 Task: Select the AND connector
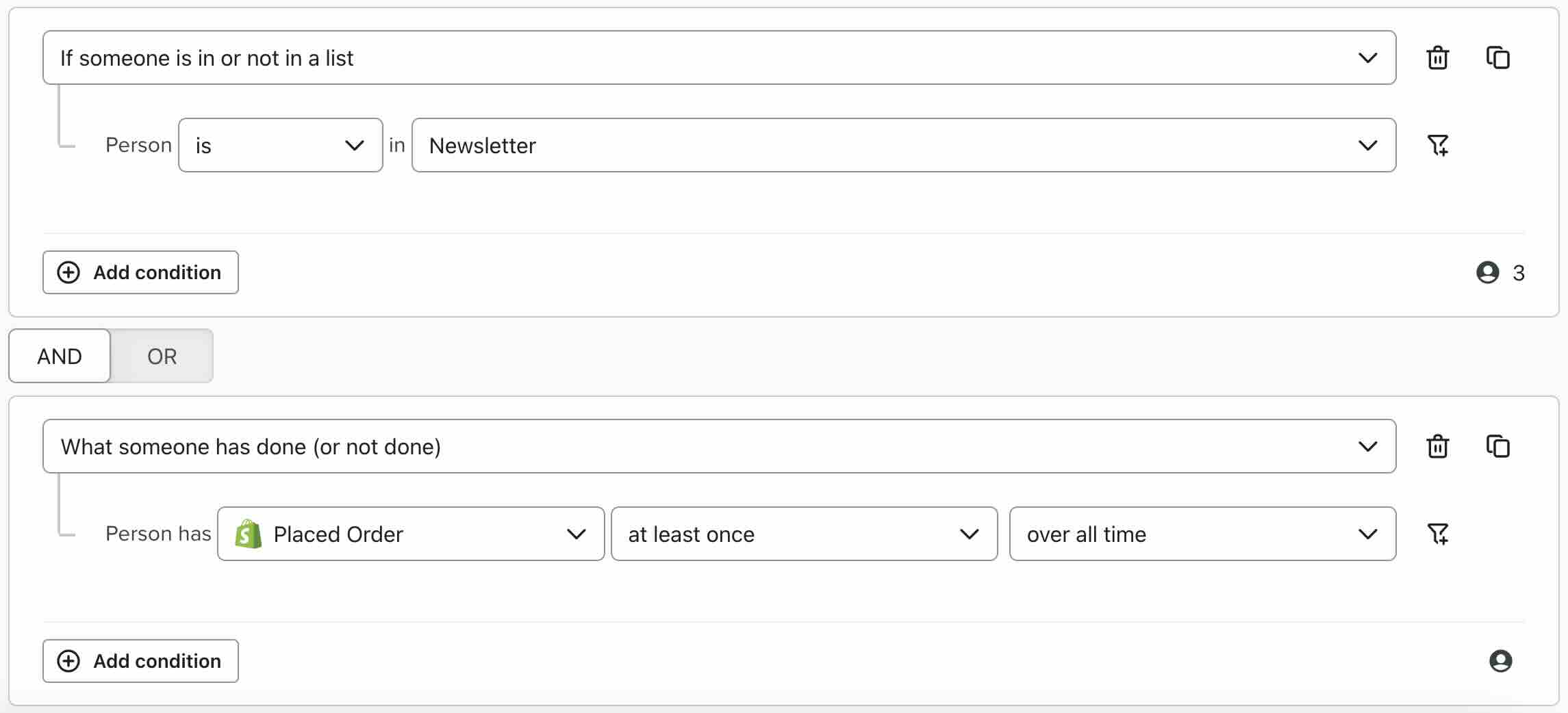[x=59, y=356]
